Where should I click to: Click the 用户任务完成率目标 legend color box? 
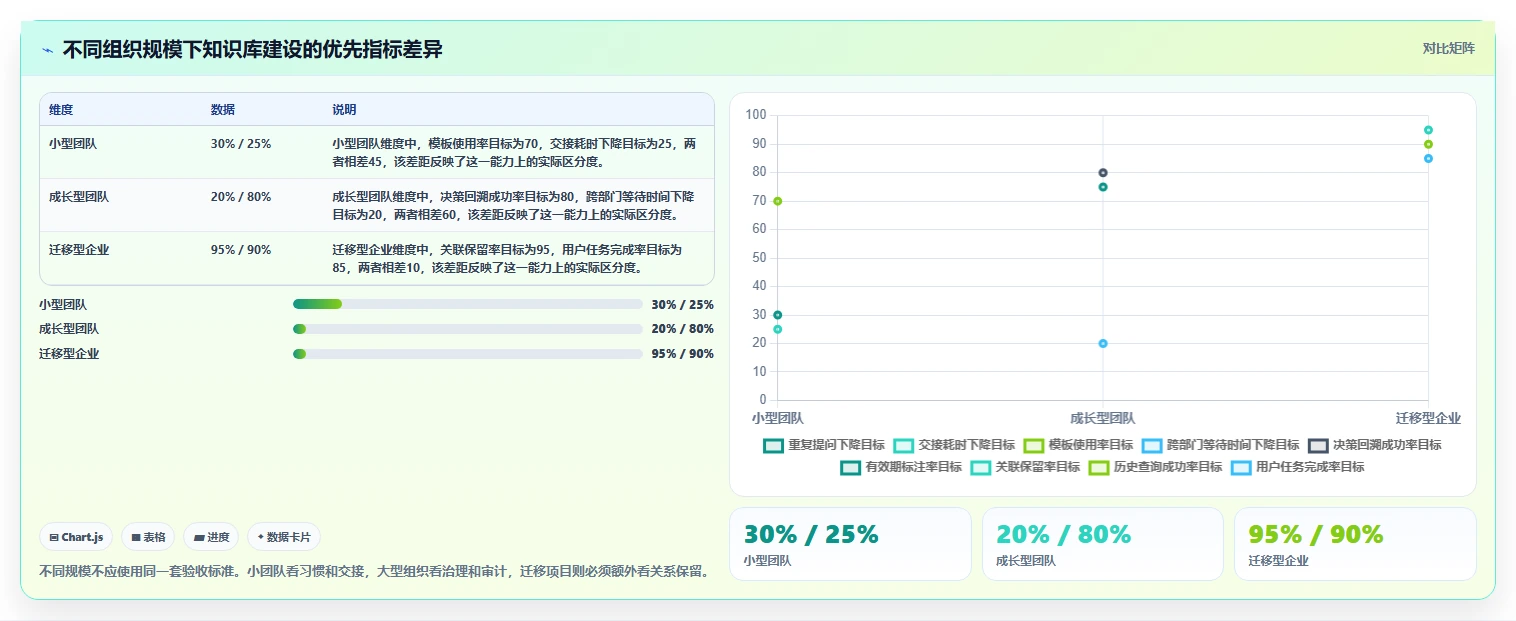coord(1241,467)
